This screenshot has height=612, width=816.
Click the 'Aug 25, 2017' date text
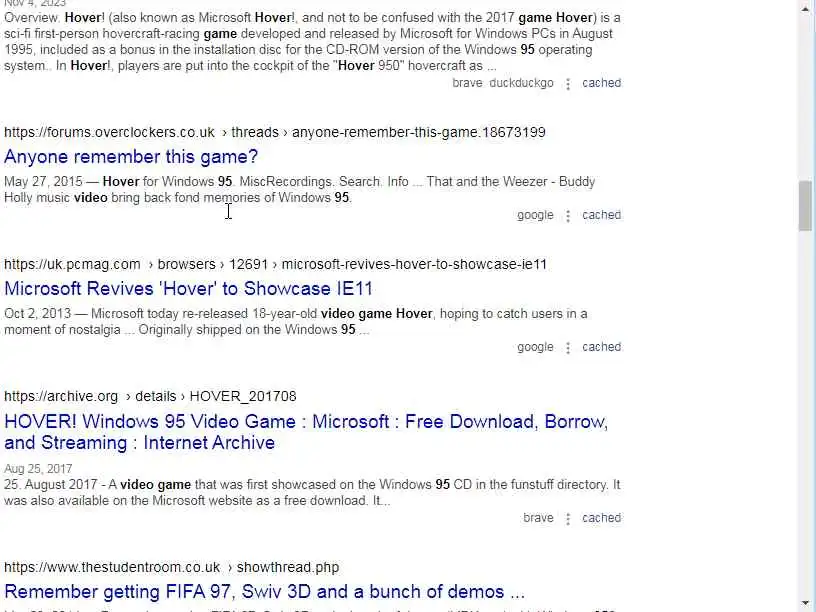coord(38,469)
